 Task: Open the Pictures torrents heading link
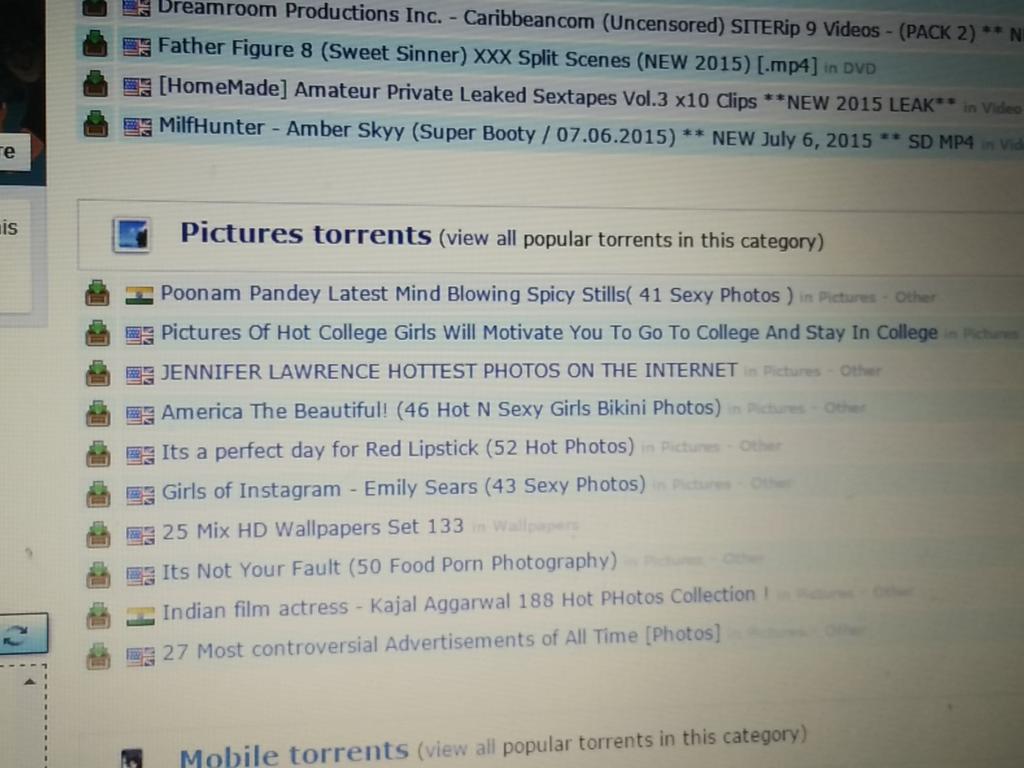(x=306, y=234)
